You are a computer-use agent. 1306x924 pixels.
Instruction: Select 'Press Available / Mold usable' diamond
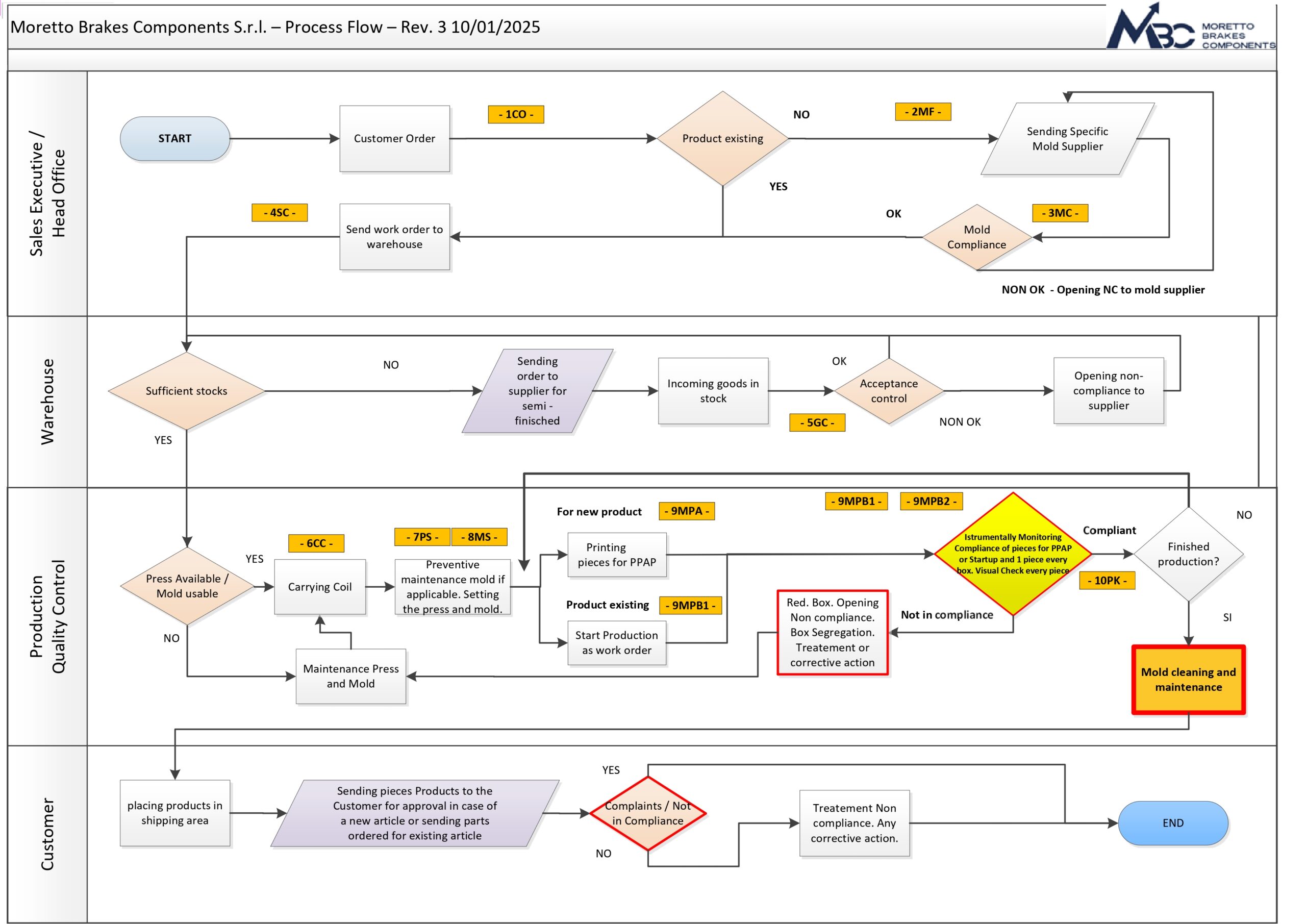point(187,586)
